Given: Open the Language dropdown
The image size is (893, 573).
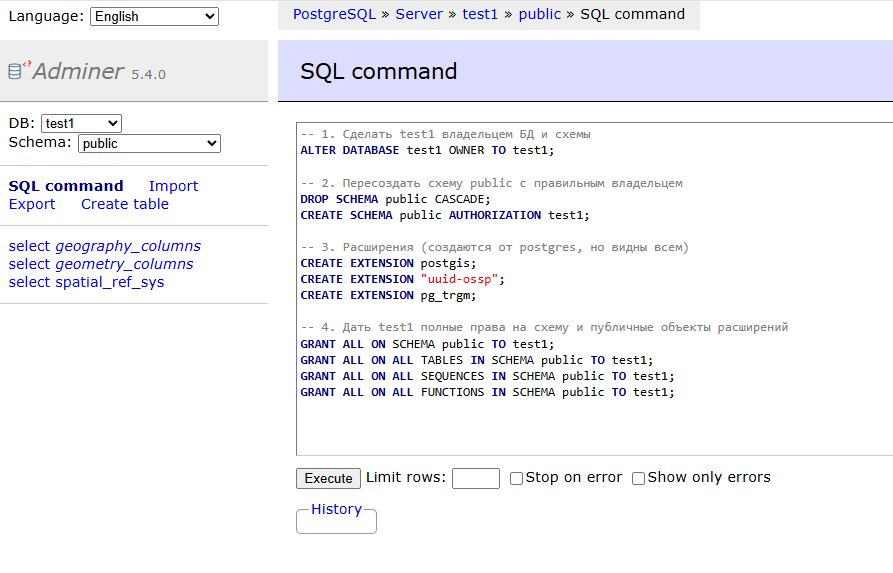Looking at the screenshot, I should (154, 16).
